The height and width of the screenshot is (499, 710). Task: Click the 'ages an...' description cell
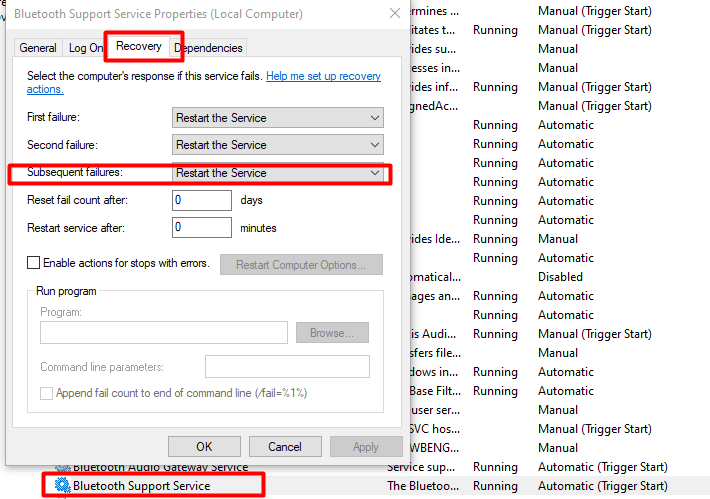[x=435, y=296]
